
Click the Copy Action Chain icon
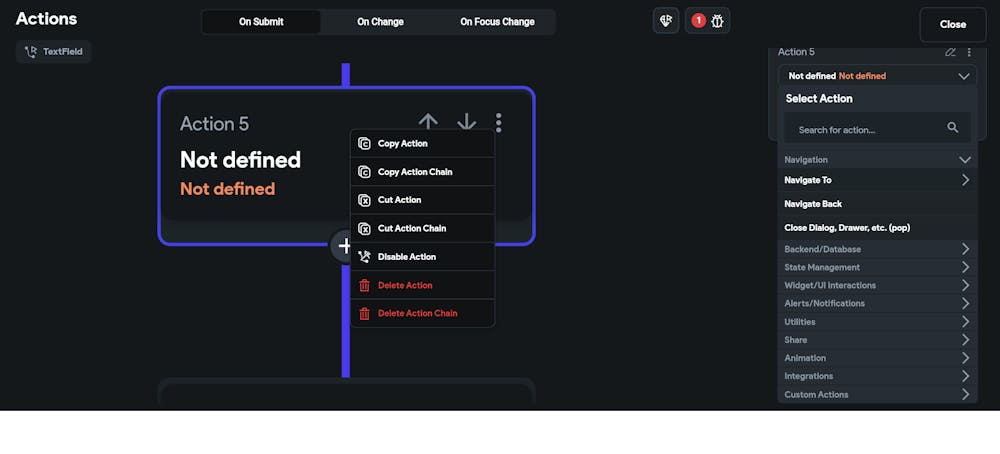pyautogui.click(x=364, y=172)
